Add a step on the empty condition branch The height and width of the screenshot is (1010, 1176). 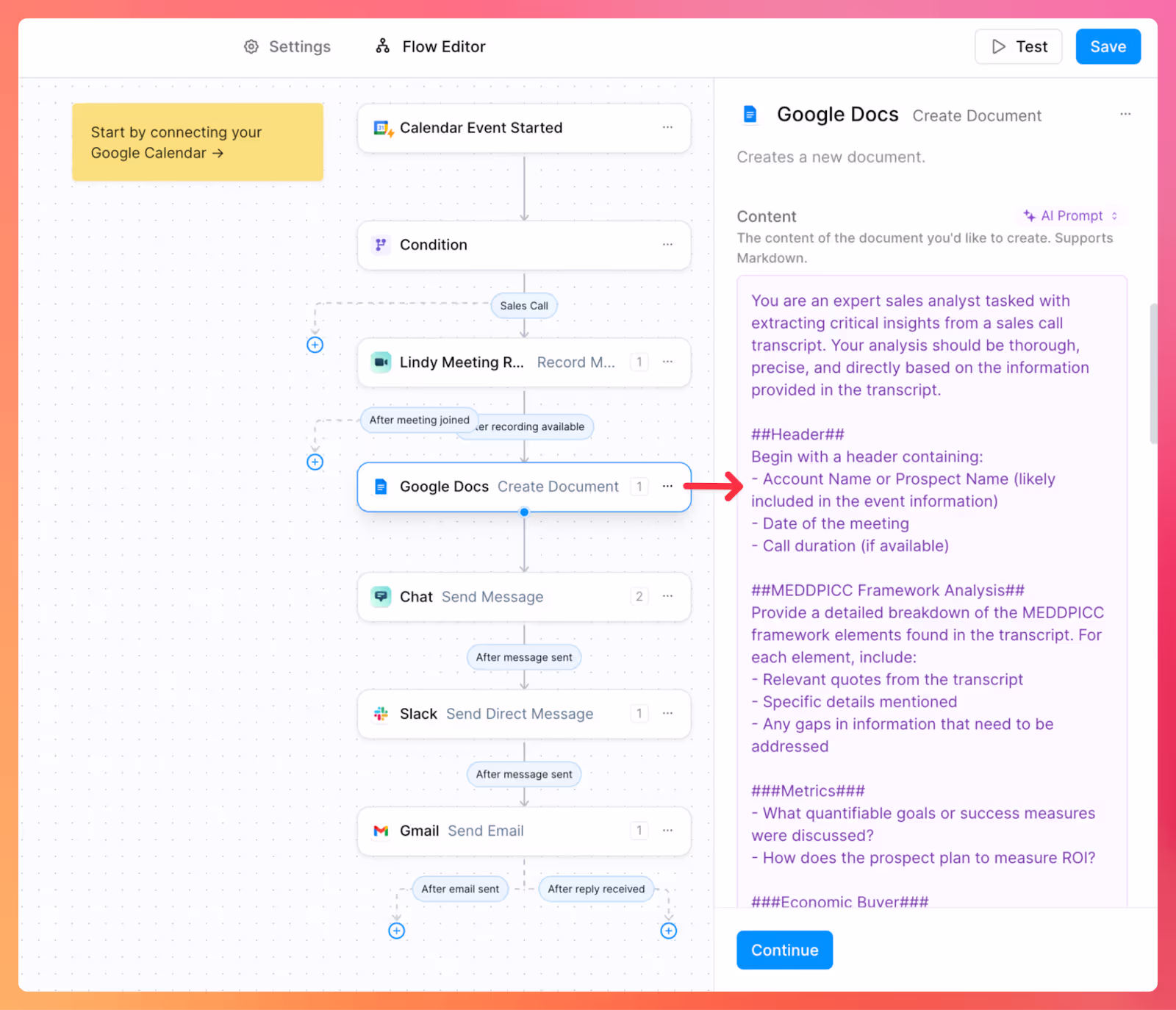[315, 345]
